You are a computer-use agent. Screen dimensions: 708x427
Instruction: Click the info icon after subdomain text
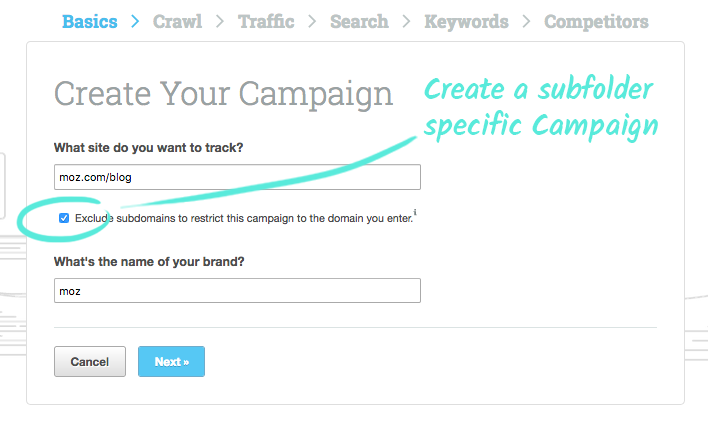[x=415, y=213]
